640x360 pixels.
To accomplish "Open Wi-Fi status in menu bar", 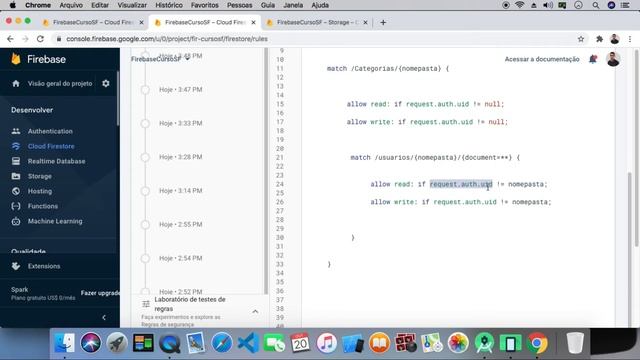I will pyautogui.click(x=520, y=5).
